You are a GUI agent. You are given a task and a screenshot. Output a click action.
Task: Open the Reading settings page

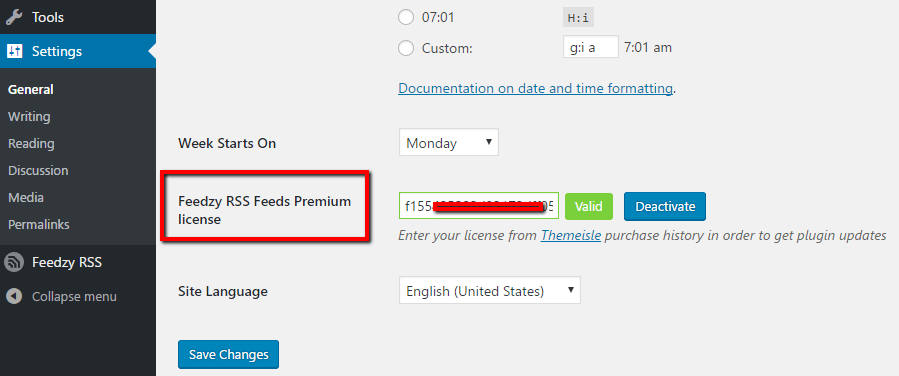[x=31, y=144]
